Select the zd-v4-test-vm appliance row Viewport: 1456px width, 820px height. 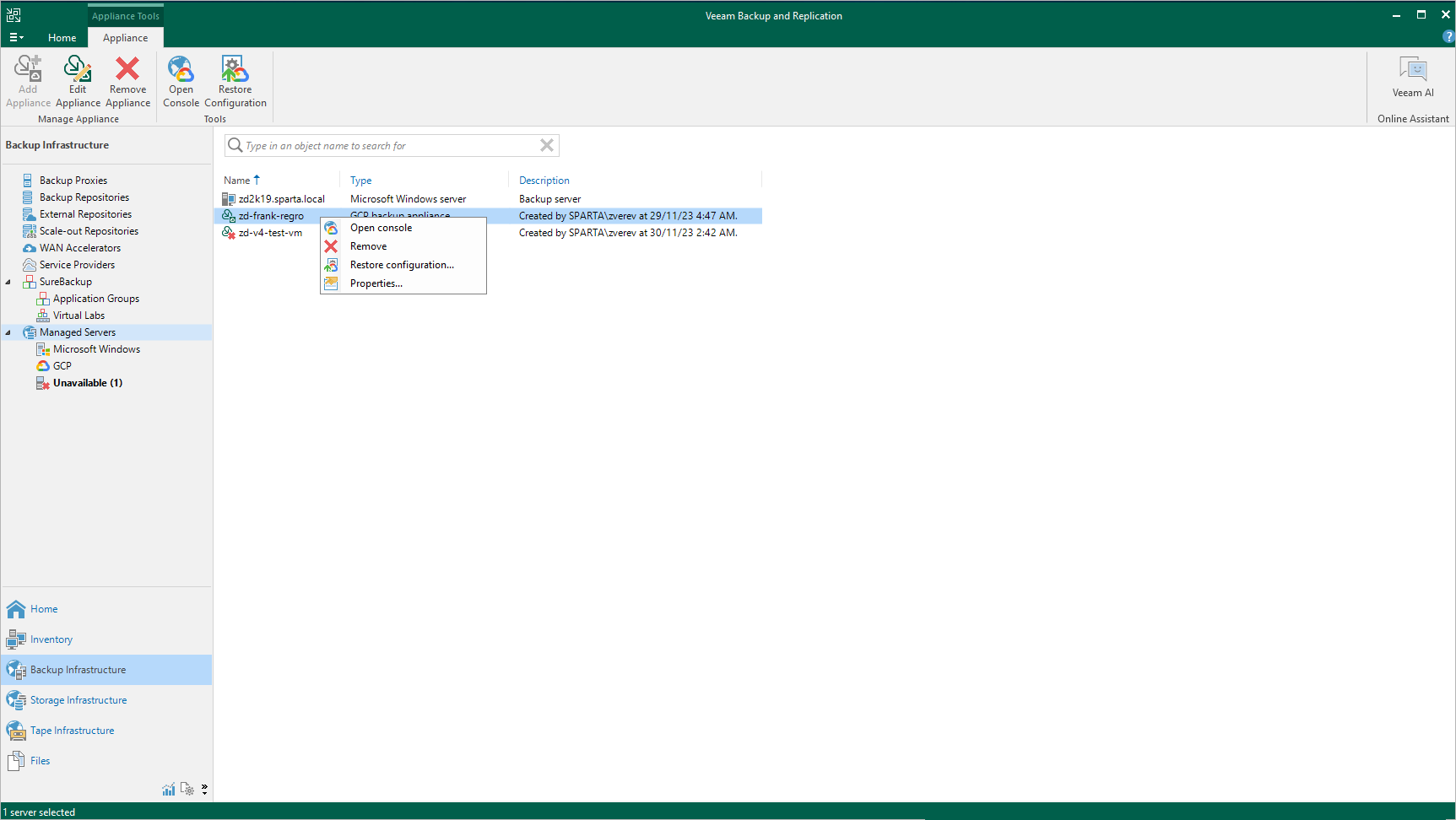click(490, 233)
